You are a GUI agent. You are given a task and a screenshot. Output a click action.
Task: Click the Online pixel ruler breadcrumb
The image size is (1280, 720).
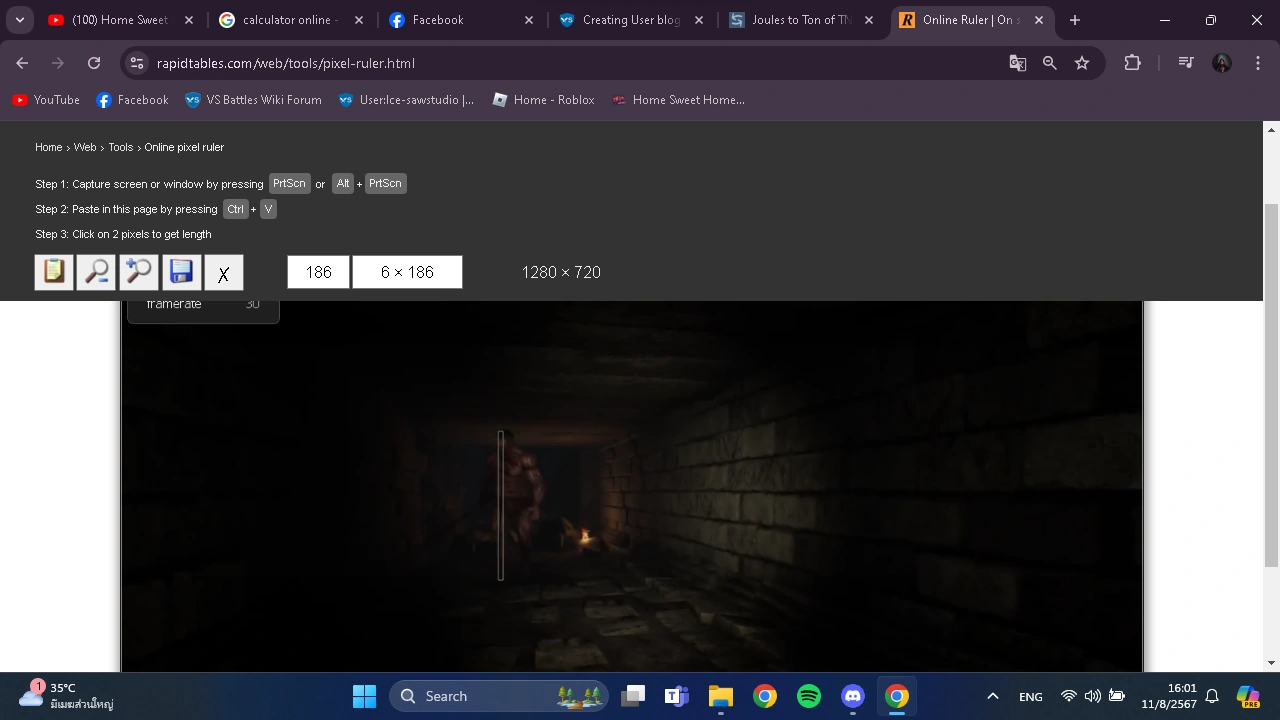[x=184, y=147]
